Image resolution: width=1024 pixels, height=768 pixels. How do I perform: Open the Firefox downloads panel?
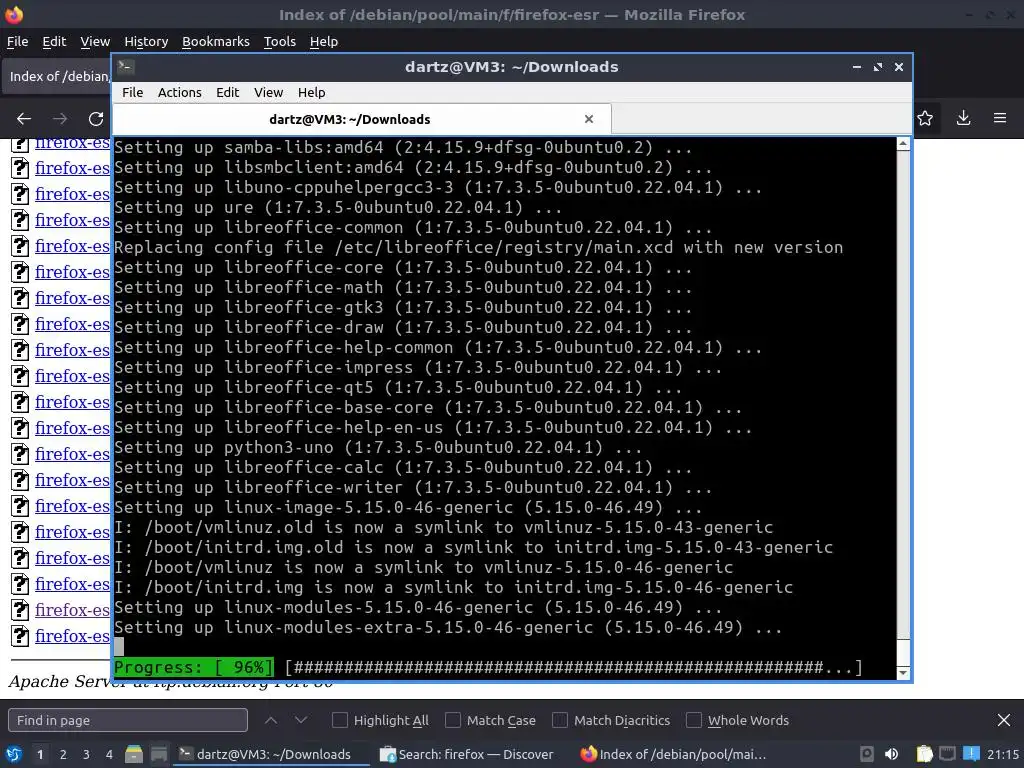pos(963,118)
